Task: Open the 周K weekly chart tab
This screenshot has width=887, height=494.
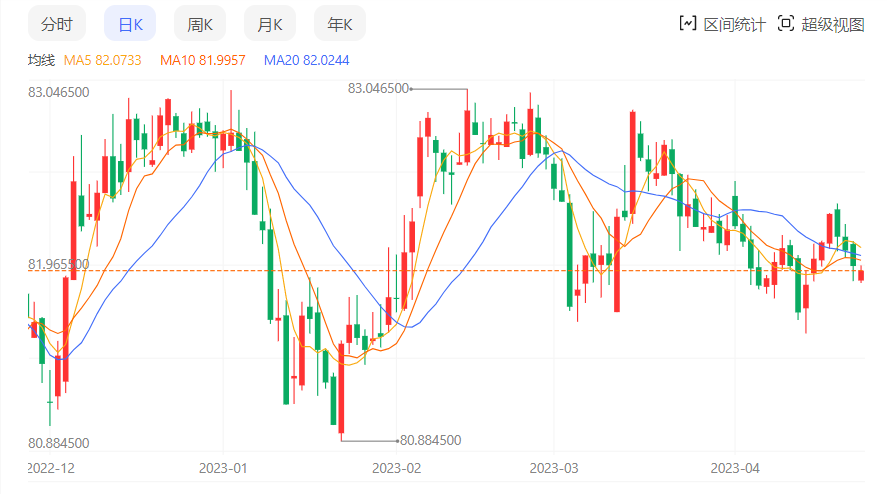Action: pos(200,24)
